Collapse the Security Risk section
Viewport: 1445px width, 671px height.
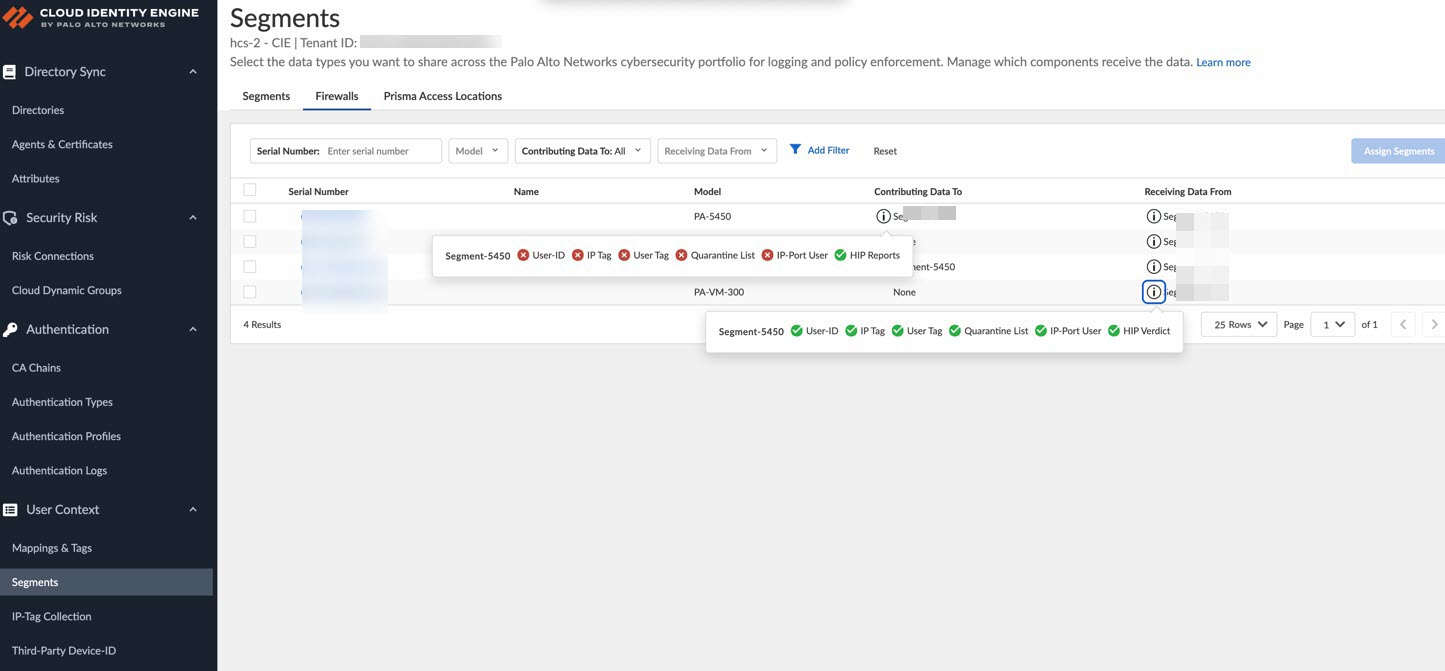(x=193, y=218)
